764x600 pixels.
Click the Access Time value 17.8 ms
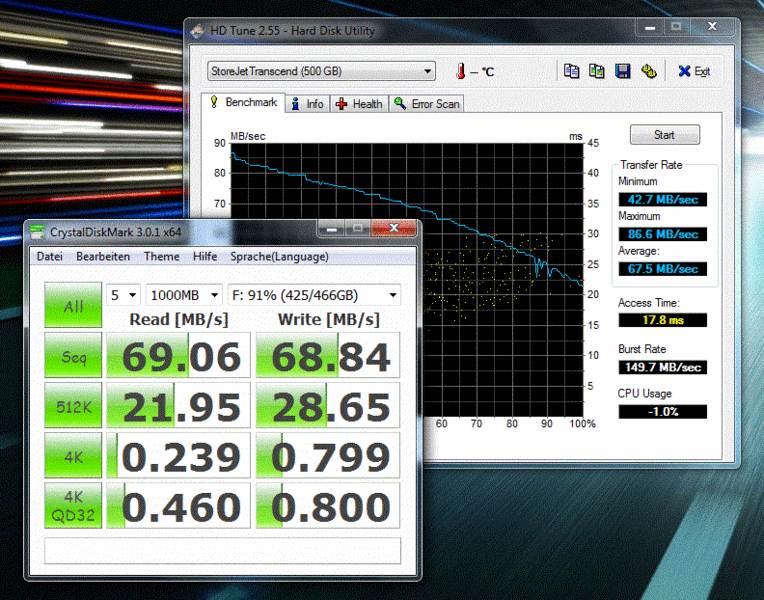point(663,320)
